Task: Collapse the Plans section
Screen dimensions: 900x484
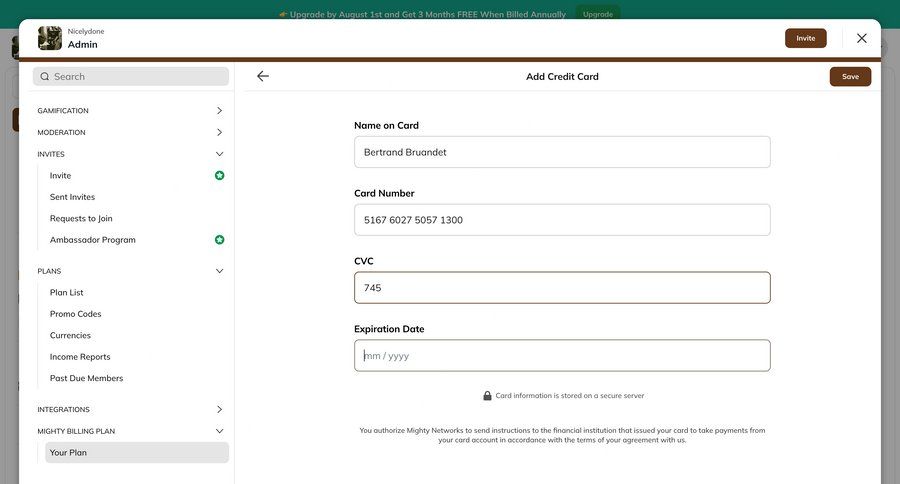Action: coord(130,271)
